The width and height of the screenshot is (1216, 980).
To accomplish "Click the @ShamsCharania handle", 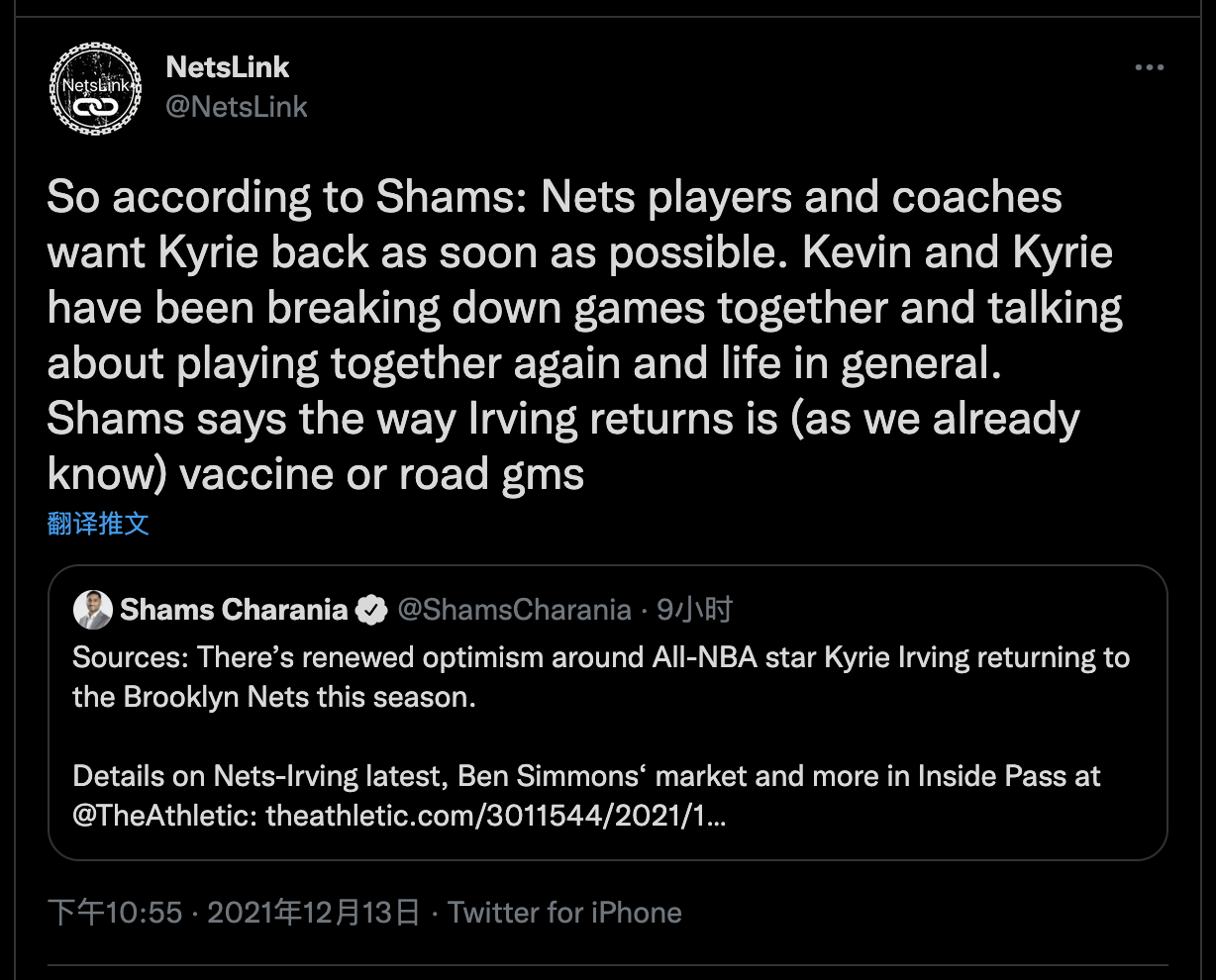I will coord(514,611).
